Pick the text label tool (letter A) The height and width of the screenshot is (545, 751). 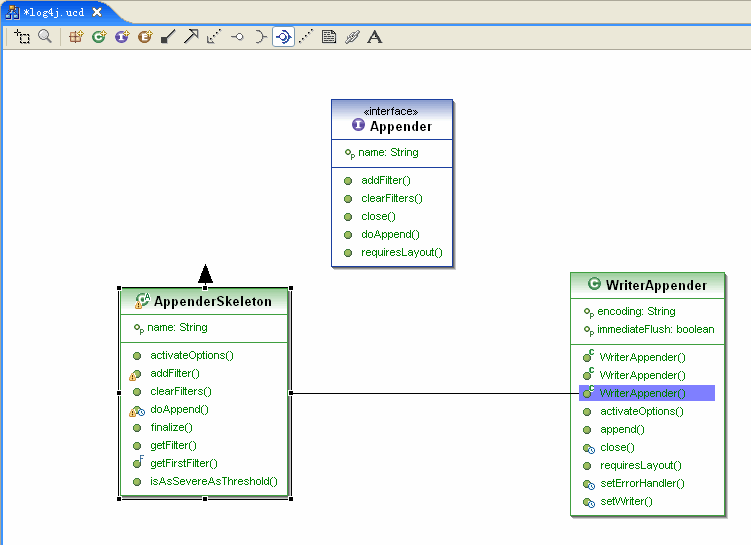[375, 37]
